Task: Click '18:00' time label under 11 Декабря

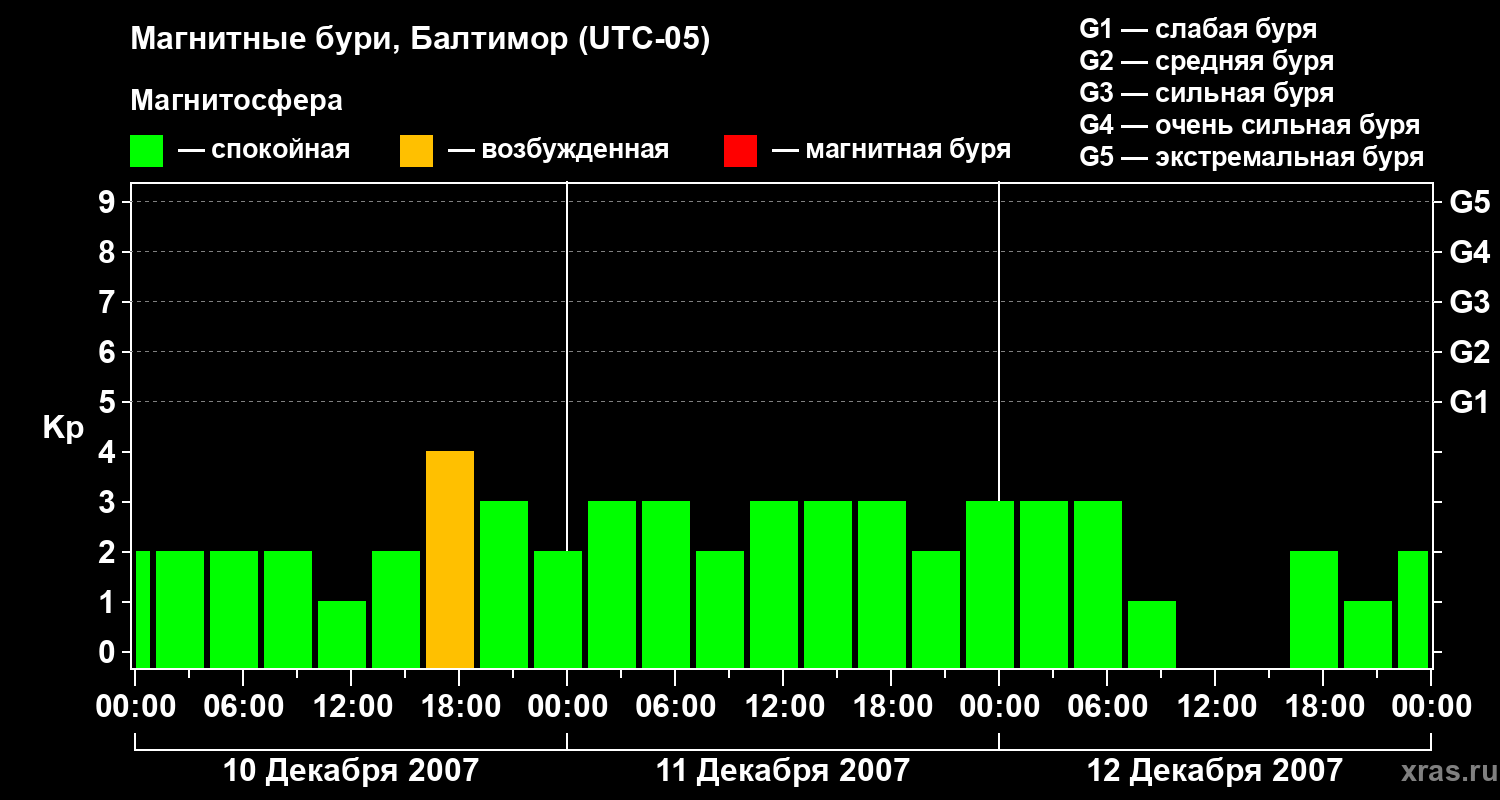Action: [891, 706]
